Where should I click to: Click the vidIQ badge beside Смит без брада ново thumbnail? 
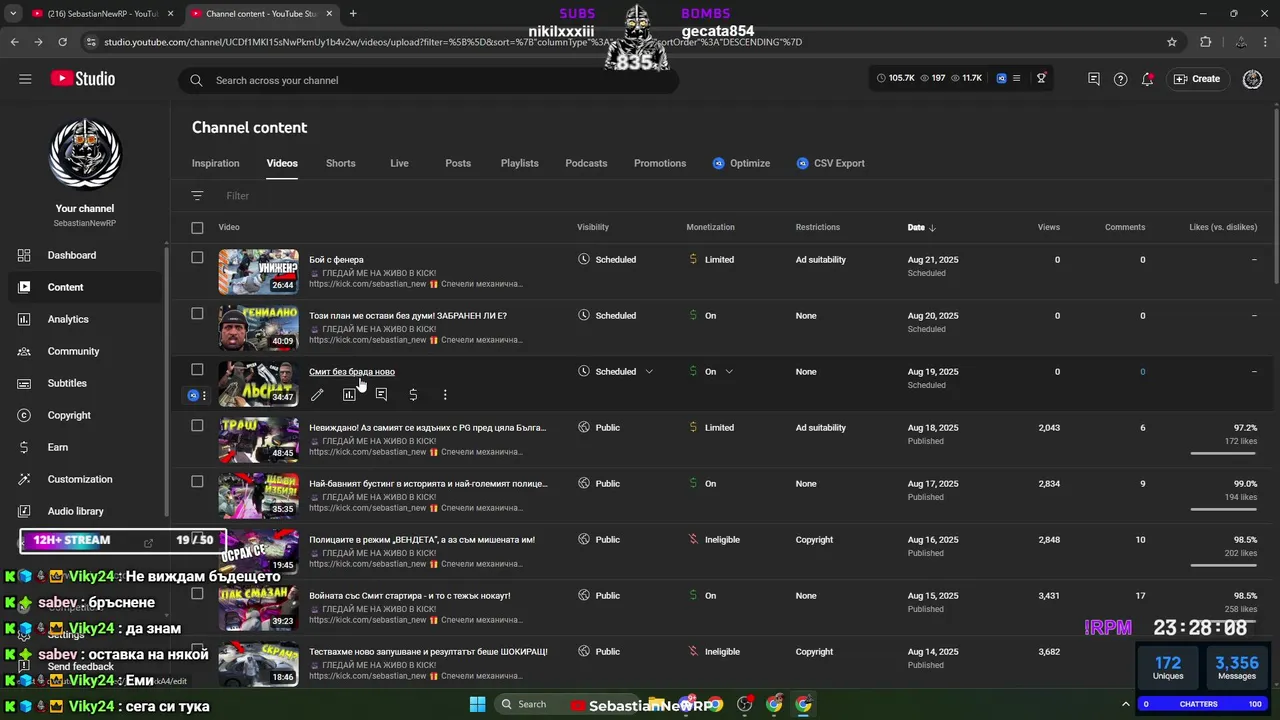coord(194,396)
